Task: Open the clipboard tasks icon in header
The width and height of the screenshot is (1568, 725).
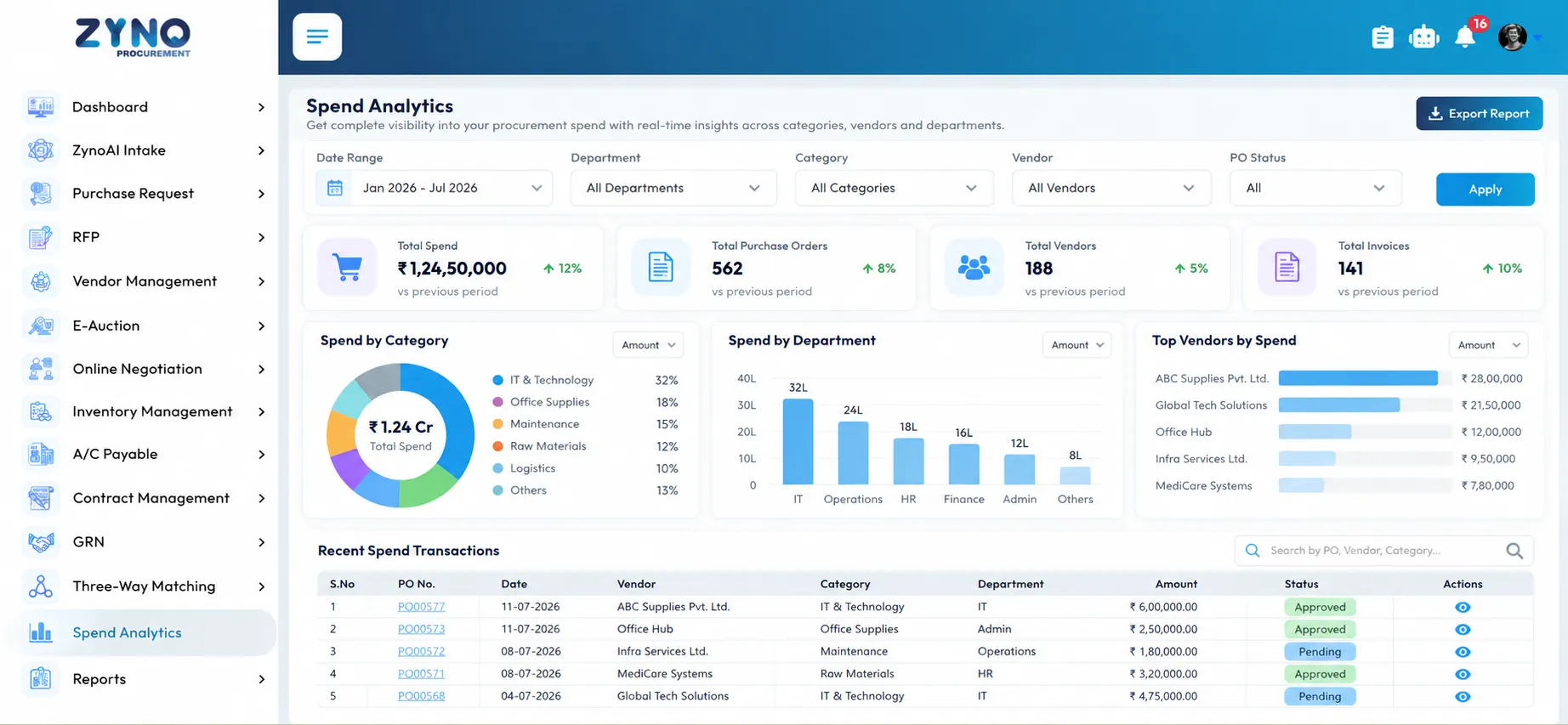Action: click(1383, 37)
